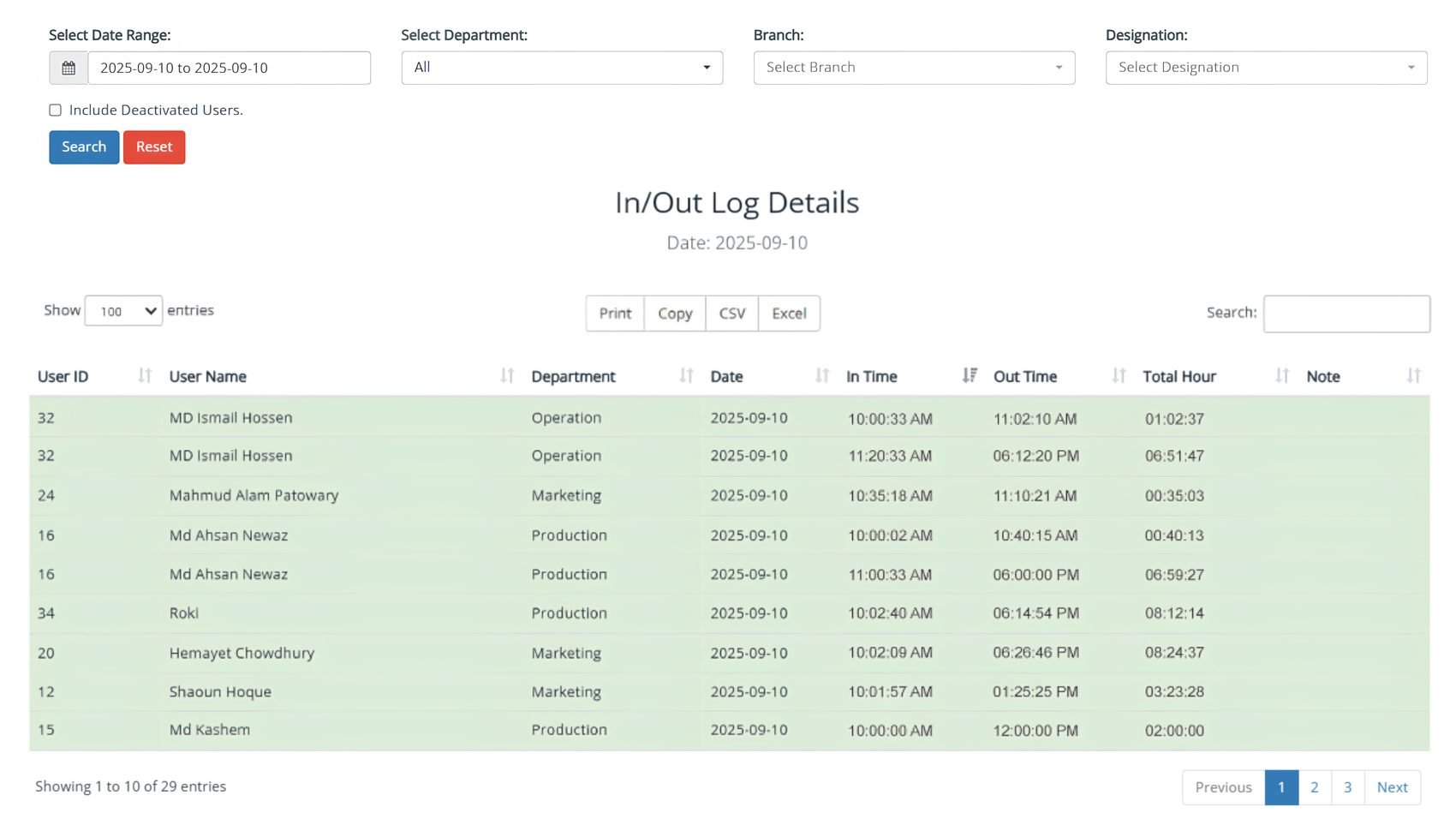This screenshot has width=1456, height=819.
Task: Sort by Total Hour column sort icon
Action: pos(1282,376)
